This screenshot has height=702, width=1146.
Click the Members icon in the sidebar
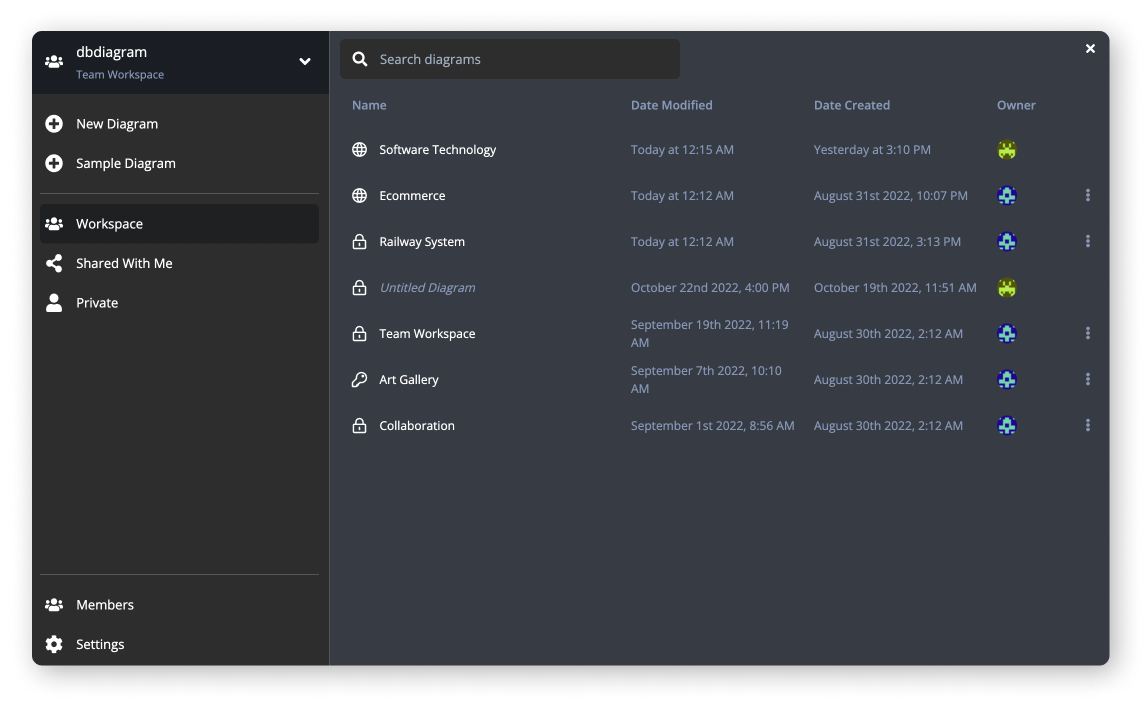pyautogui.click(x=54, y=604)
